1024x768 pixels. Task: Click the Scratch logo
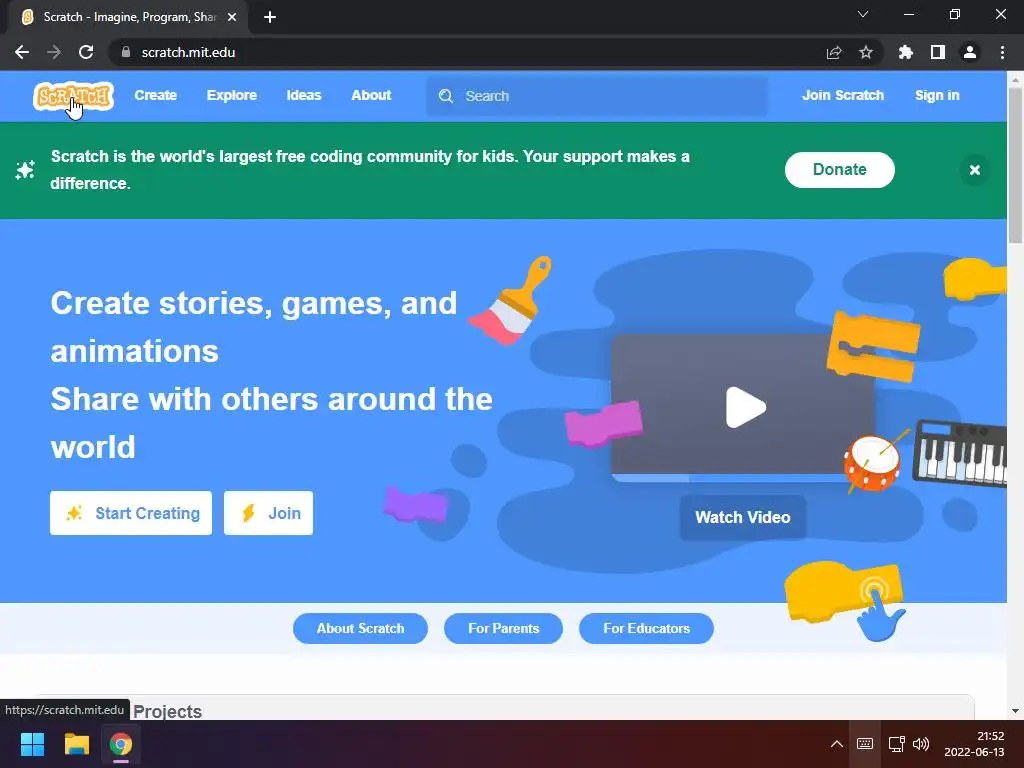coord(74,96)
